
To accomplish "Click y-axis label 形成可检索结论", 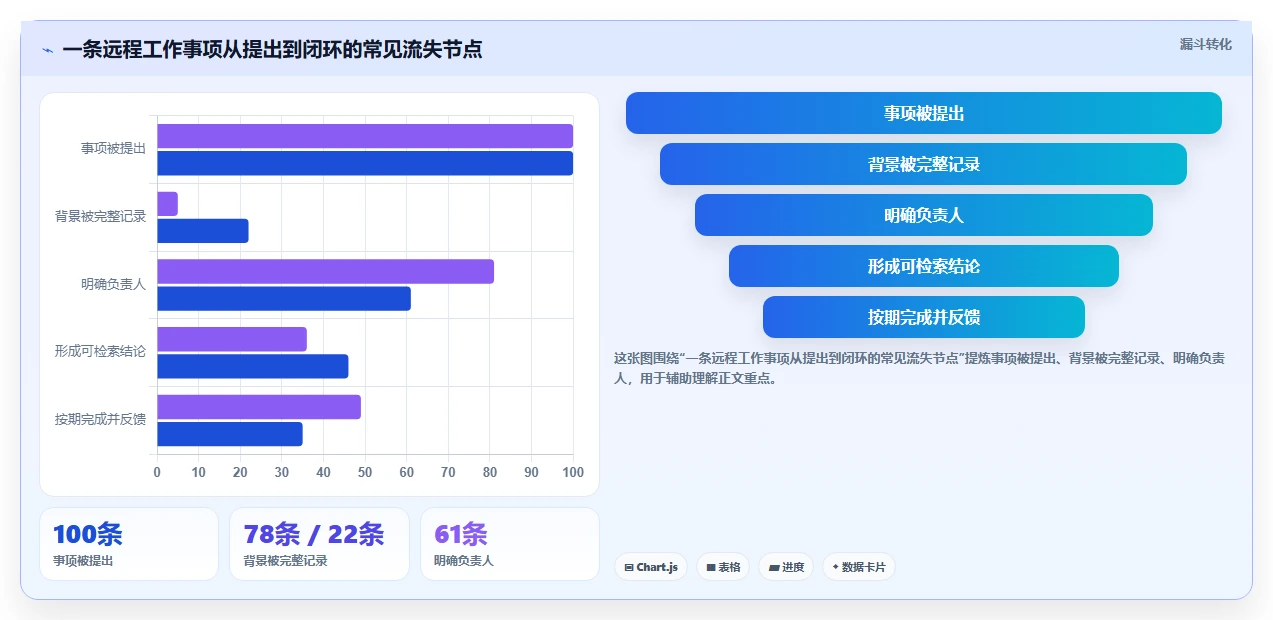I will (x=100, y=352).
